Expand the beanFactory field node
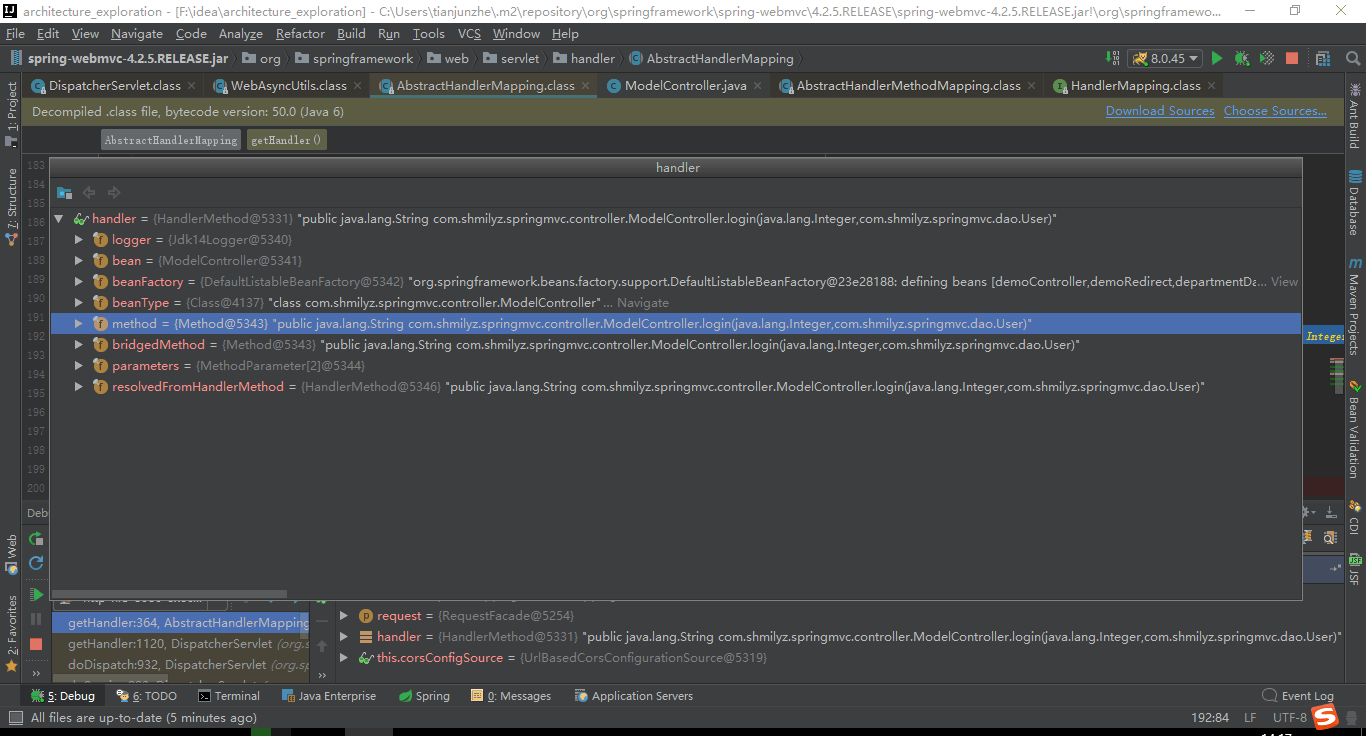Viewport: 1366px width, 736px height. [x=79, y=282]
